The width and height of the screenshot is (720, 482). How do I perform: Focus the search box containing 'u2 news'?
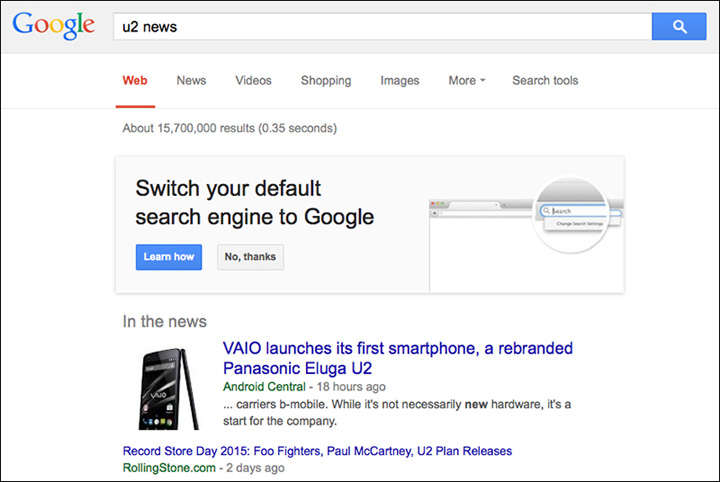coord(380,27)
